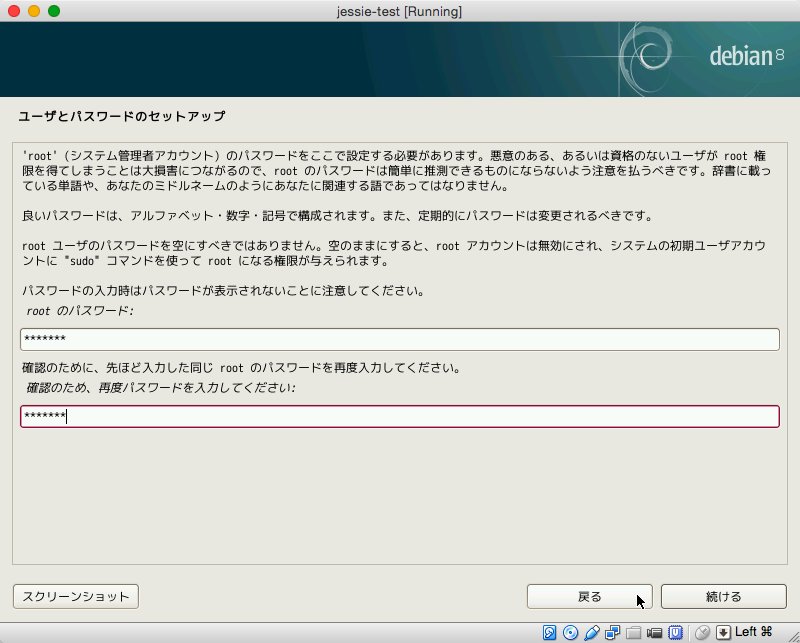Click the 続ける button
Screen dimensions: 800x643
tap(723, 597)
